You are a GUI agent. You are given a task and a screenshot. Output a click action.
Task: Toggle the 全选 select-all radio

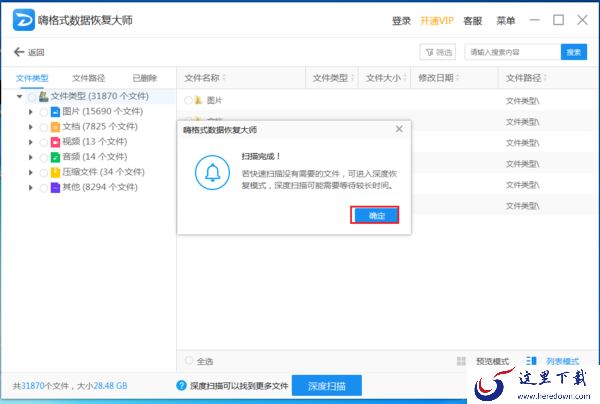click(189, 360)
